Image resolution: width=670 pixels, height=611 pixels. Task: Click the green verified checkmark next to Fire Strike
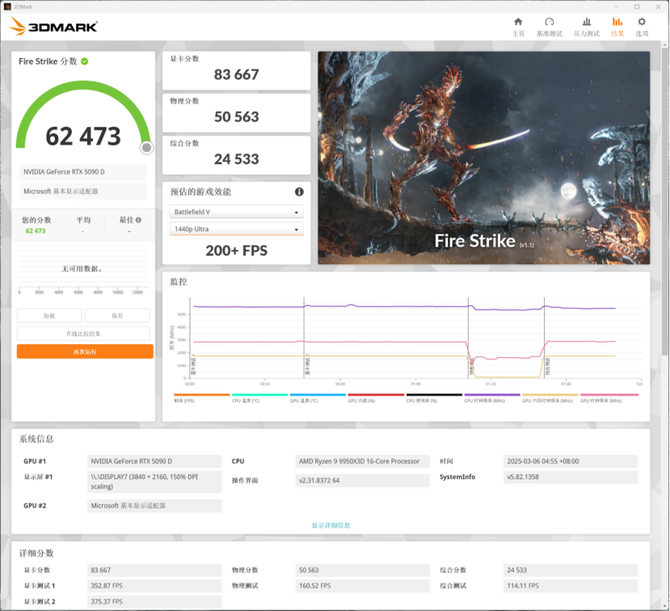(x=85, y=62)
